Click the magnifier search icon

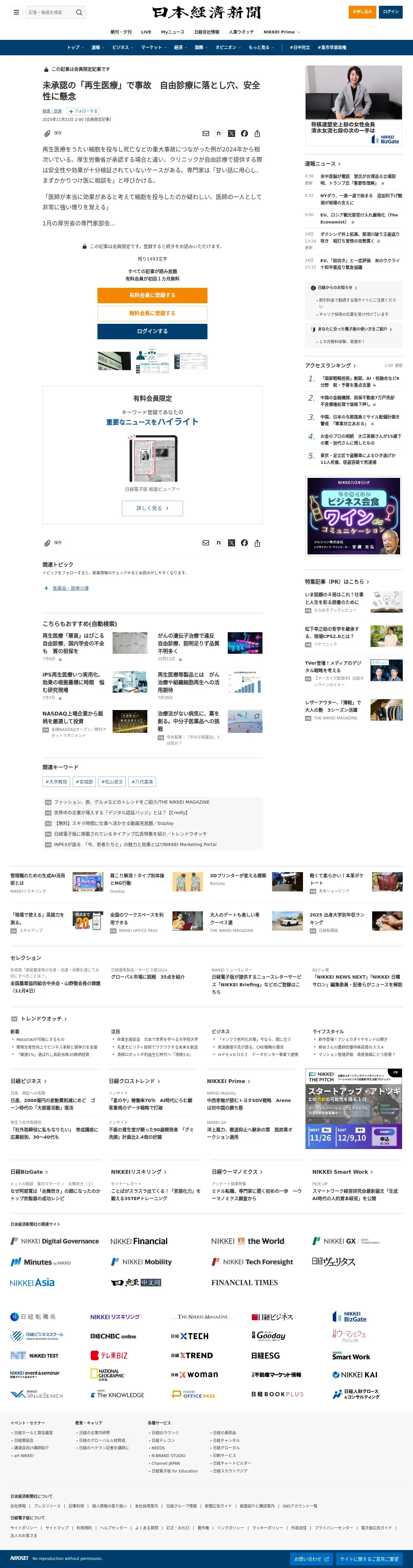78,12
